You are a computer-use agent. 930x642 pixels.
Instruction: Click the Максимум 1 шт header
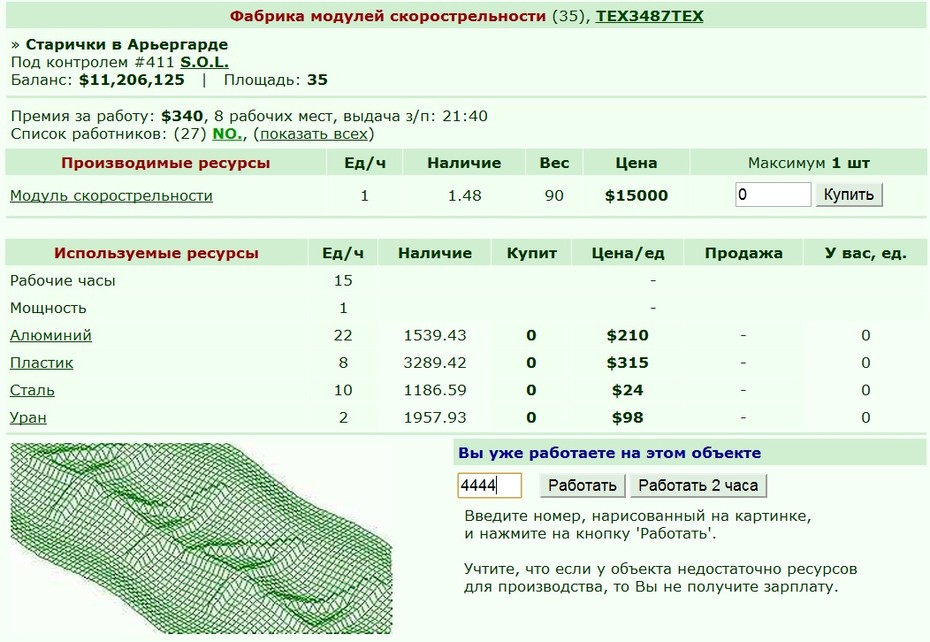click(808, 163)
